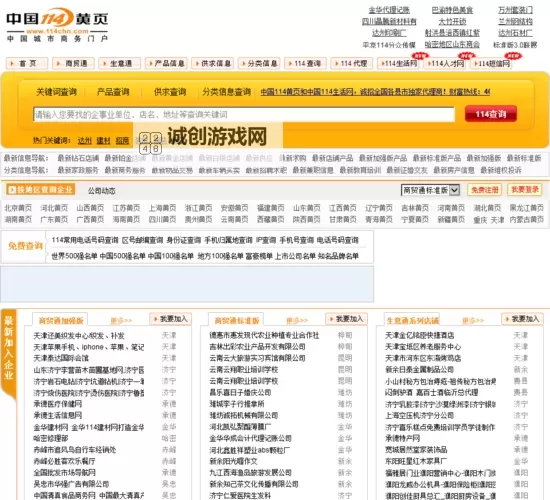
Task: Open the 最新维权投诉 navigation link
Action: point(501,171)
